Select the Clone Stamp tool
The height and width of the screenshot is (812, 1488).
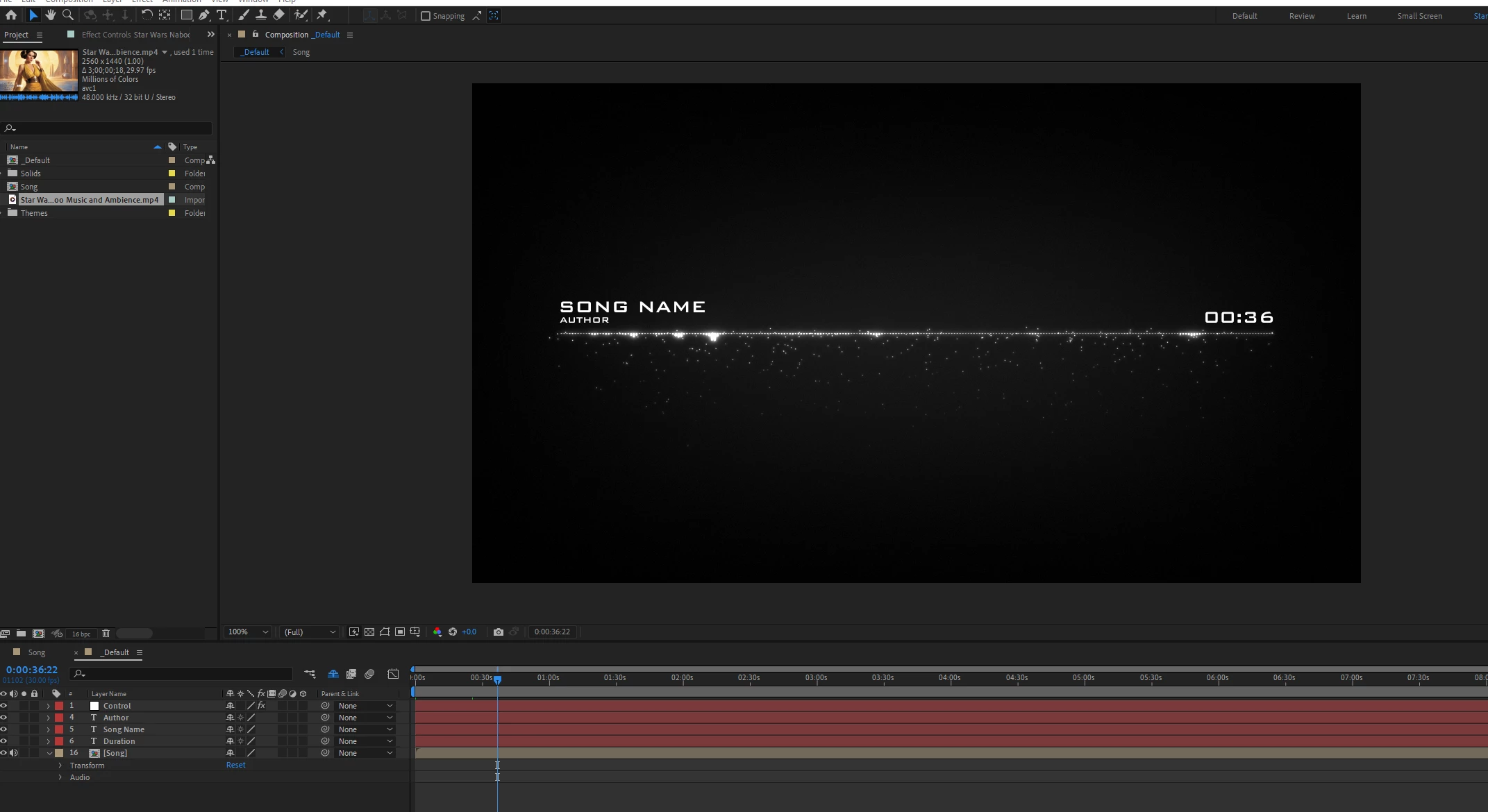pyautogui.click(x=261, y=15)
